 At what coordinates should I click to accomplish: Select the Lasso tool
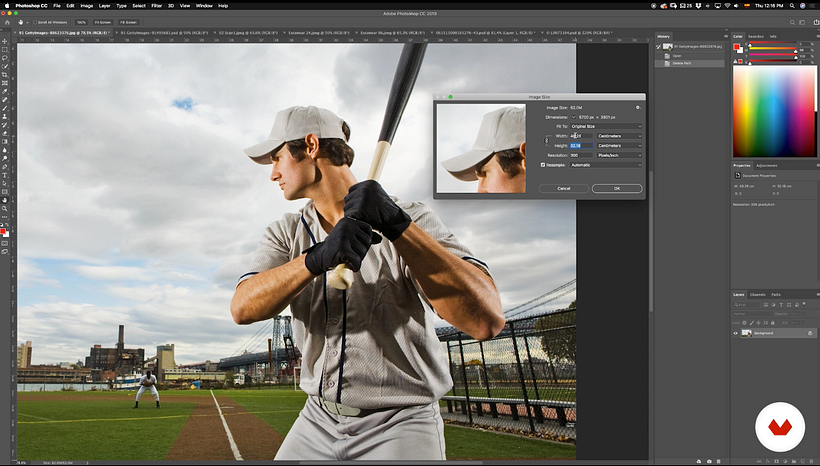[x=5, y=58]
